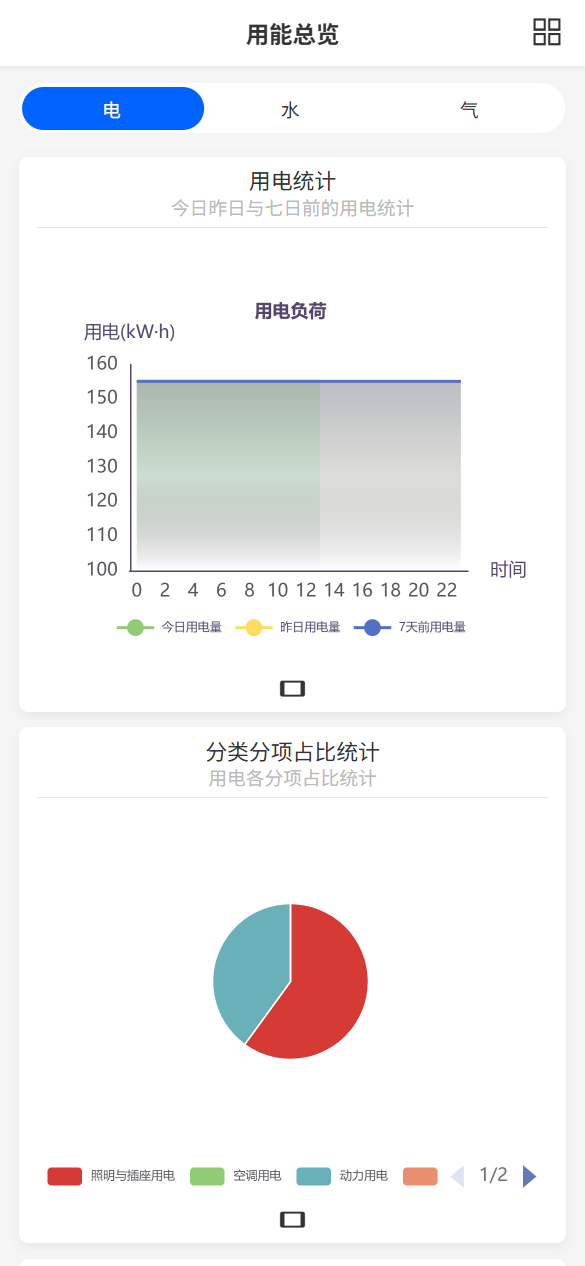Toggle 昨日用电量 legend series

click(x=287, y=627)
